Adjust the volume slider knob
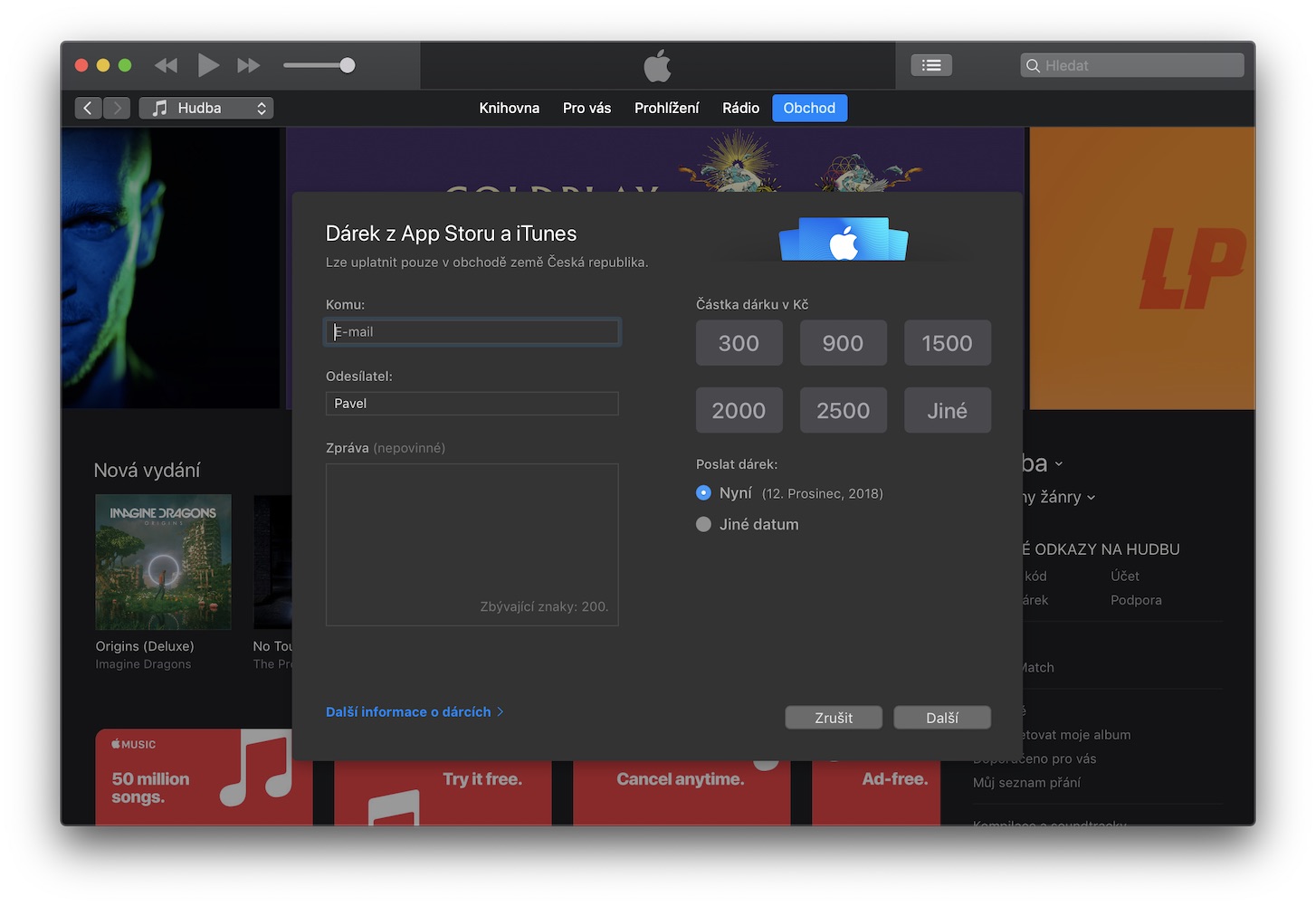Image resolution: width=1316 pixels, height=906 pixels. pos(347,65)
